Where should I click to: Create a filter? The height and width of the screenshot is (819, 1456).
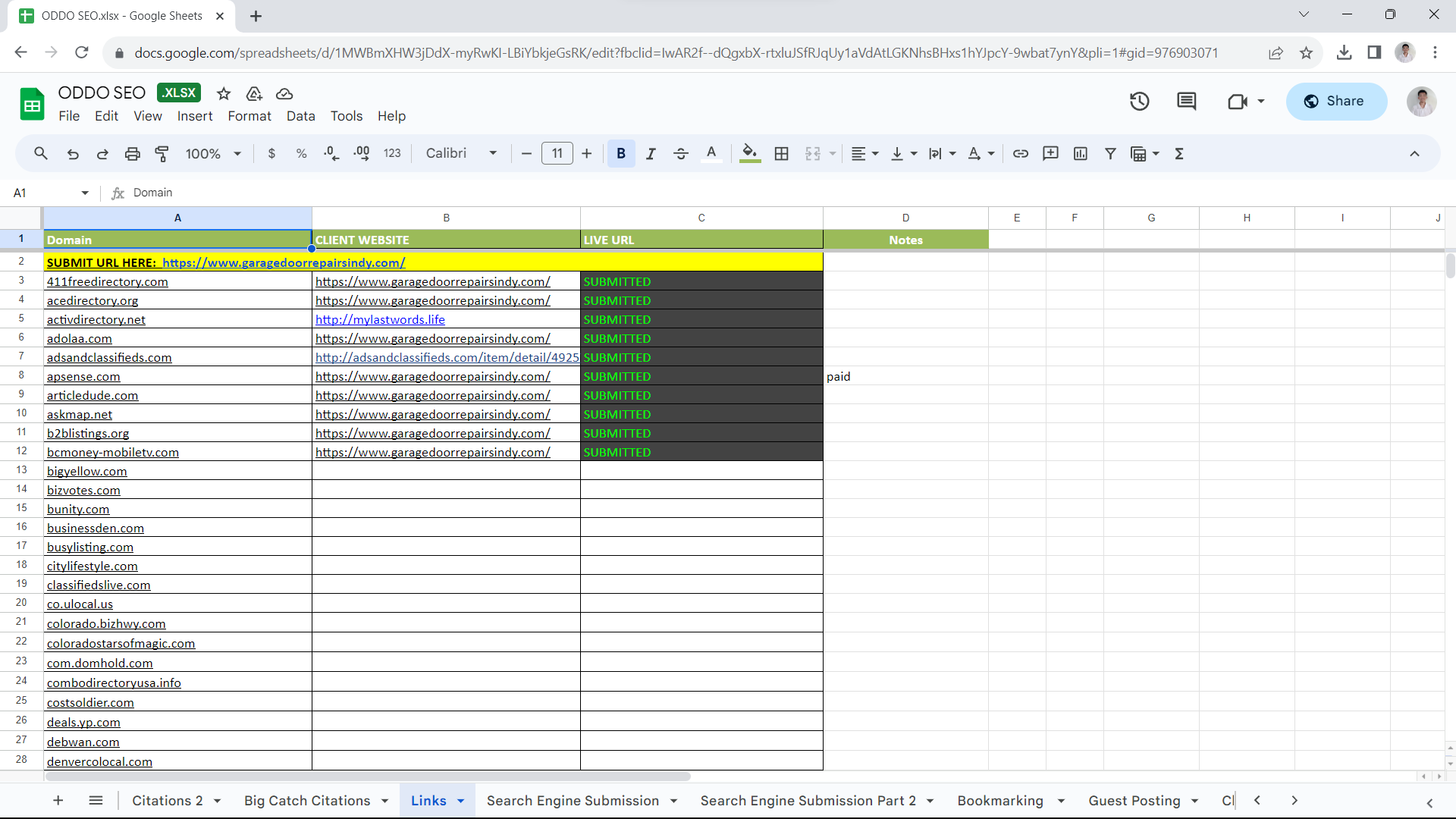pos(1110,154)
